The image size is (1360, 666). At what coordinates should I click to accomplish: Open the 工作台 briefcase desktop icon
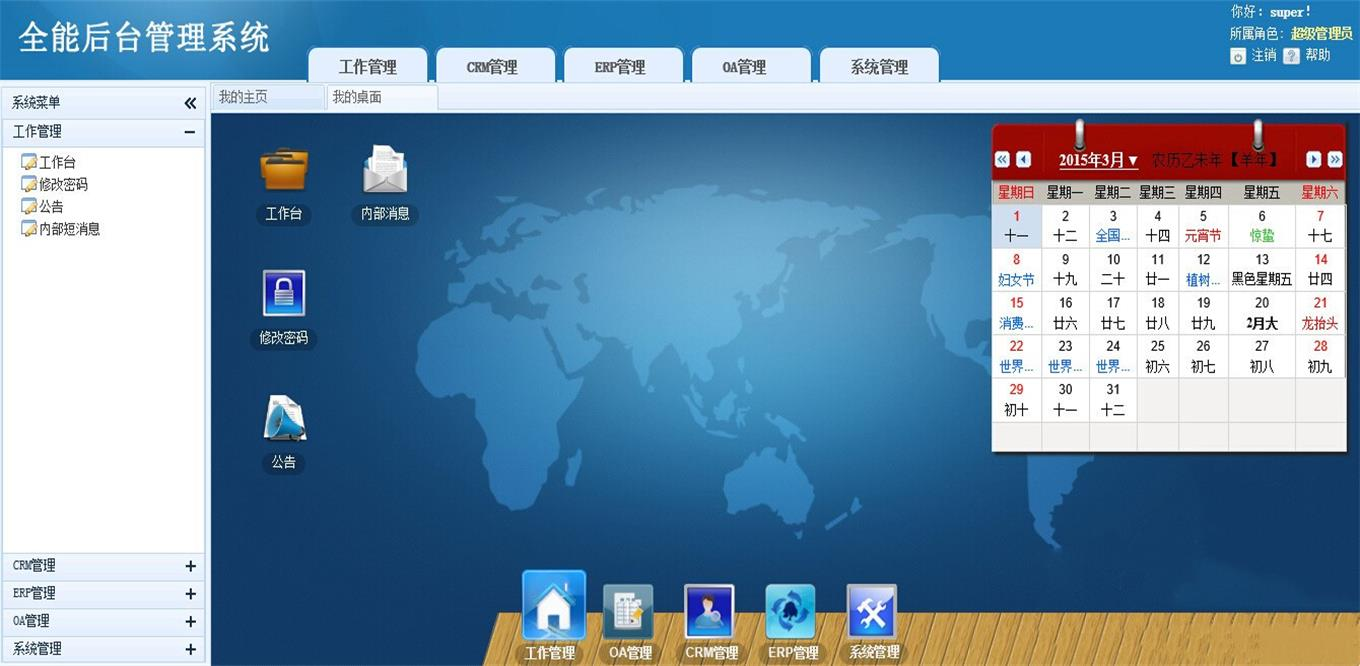[x=284, y=171]
